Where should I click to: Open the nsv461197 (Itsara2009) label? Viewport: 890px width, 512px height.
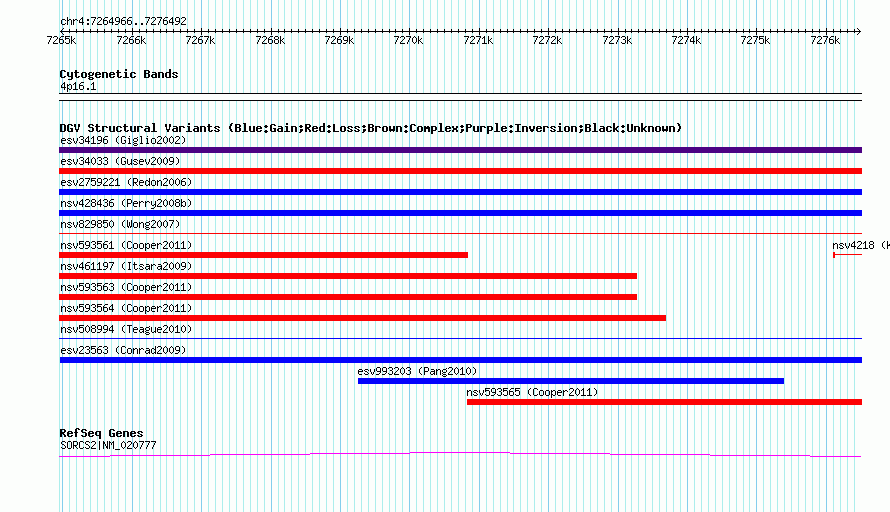coord(126,266)
